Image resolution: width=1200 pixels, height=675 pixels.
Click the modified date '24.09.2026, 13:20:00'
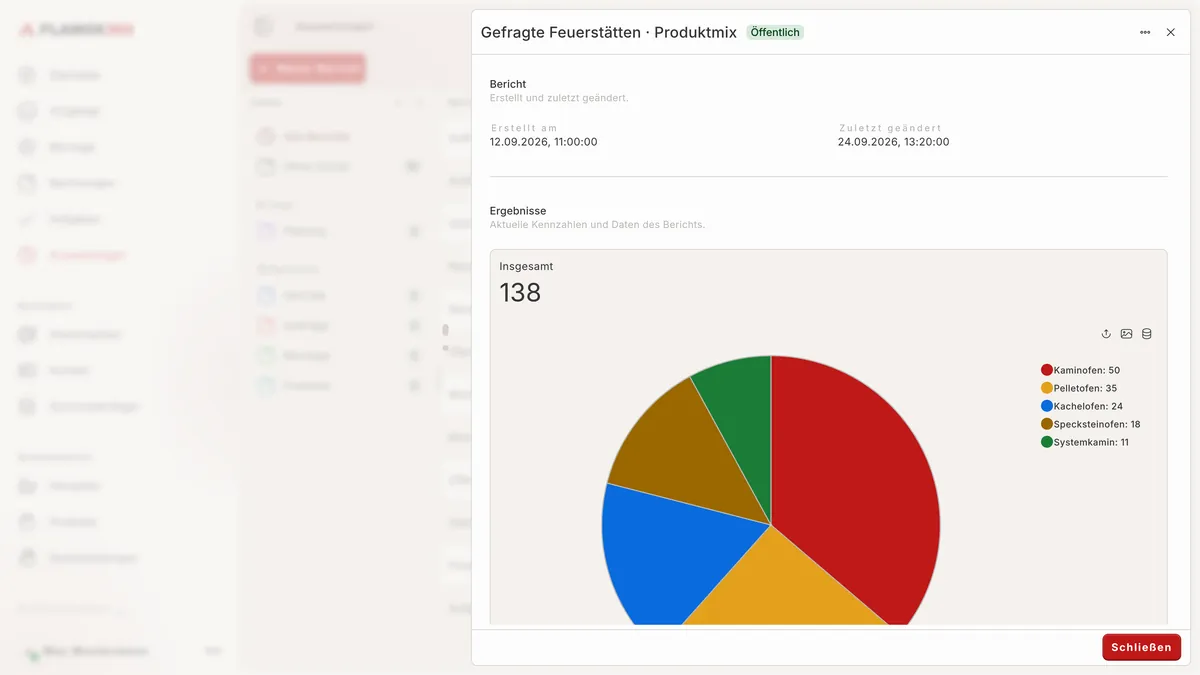click(x=893, y=142)
